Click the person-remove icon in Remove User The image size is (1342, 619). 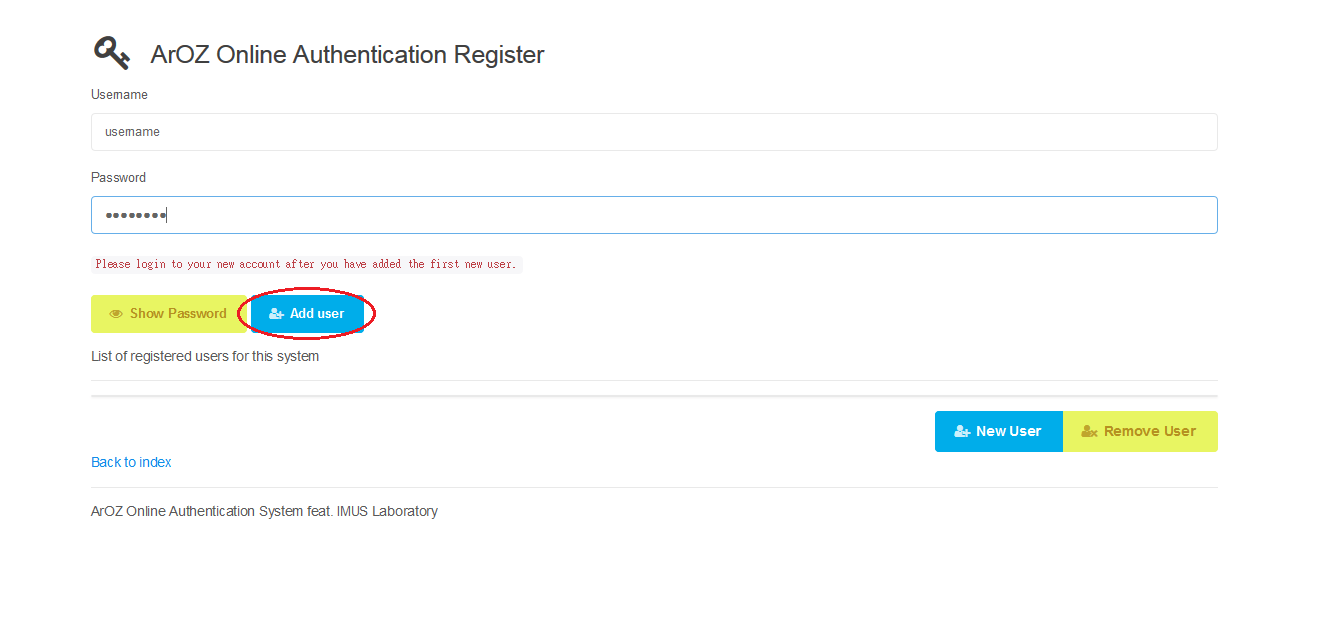[1090, 432]
